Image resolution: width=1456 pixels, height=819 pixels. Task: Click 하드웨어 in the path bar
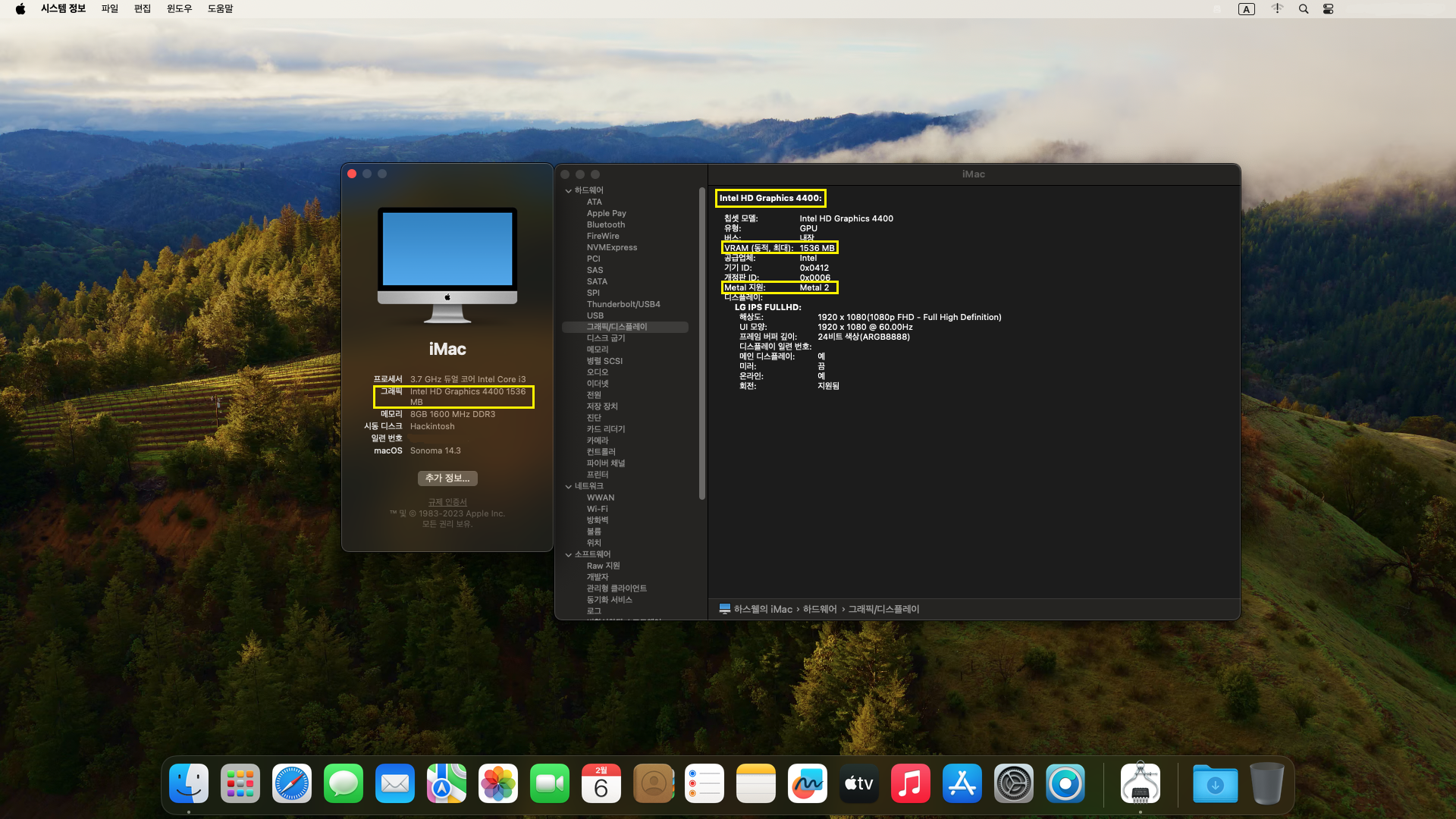pos(820,609)
